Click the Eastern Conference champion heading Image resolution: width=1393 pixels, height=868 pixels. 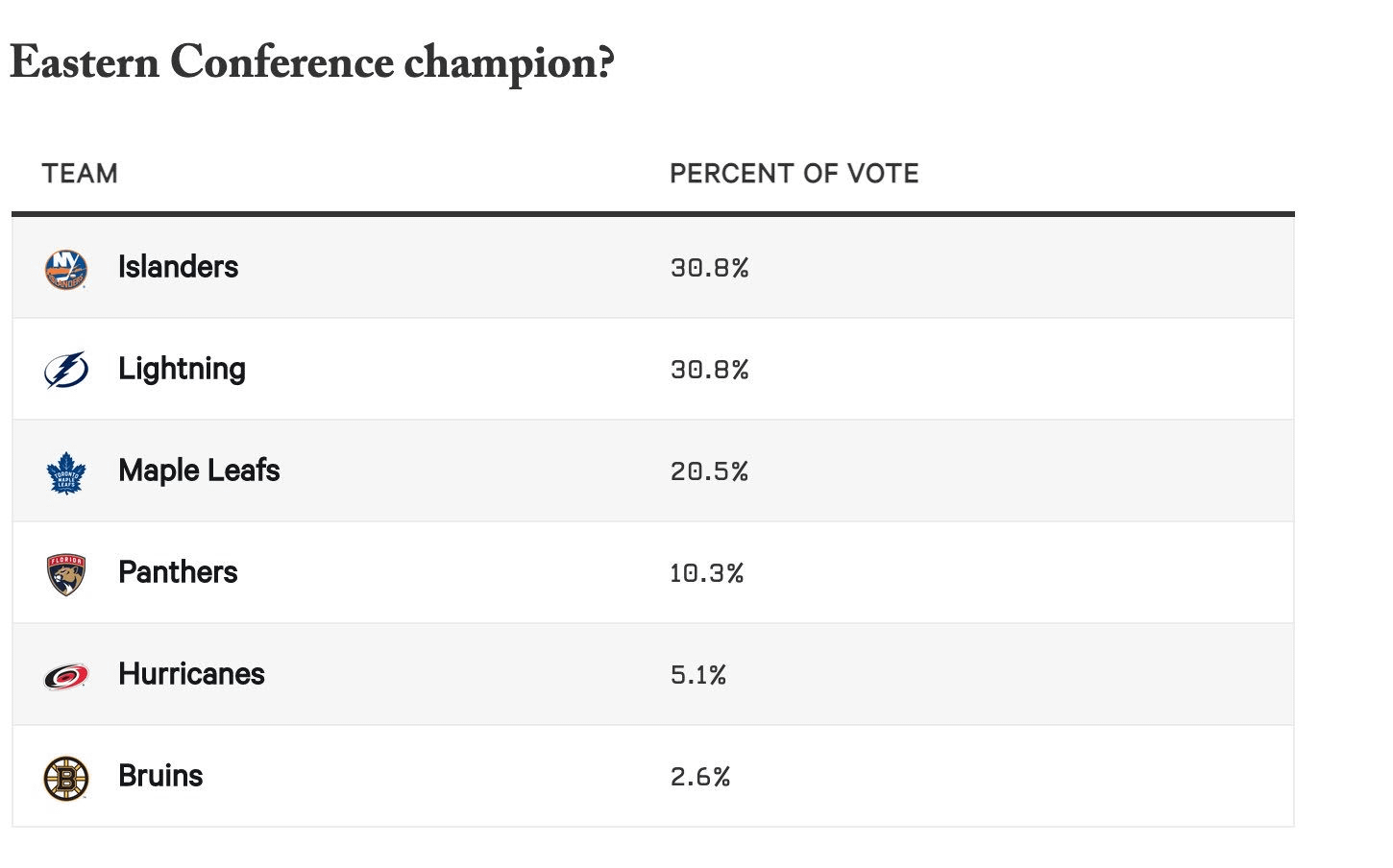point(312,63)
